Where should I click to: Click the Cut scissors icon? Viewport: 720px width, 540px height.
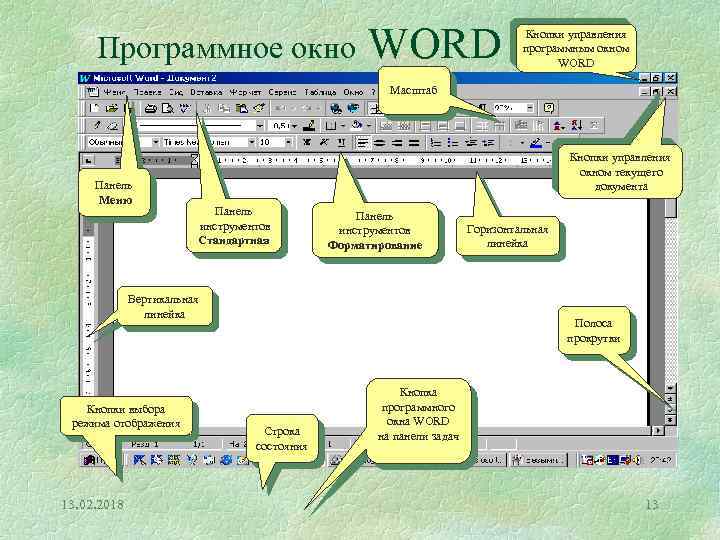[x=207, y=108]
